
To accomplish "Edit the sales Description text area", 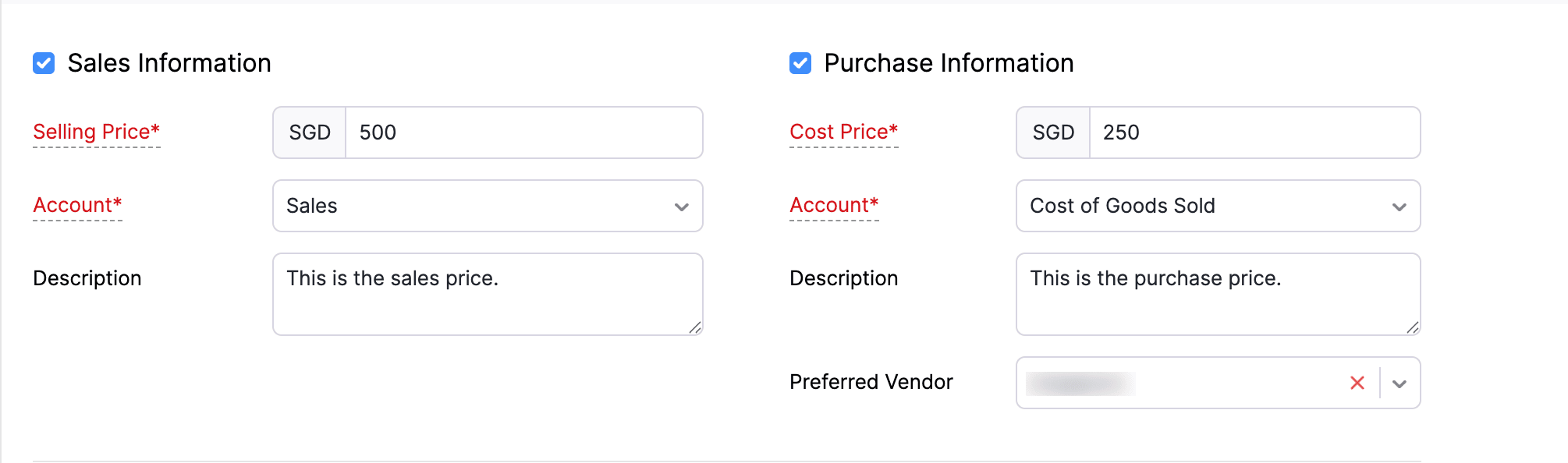I will 487,294.
